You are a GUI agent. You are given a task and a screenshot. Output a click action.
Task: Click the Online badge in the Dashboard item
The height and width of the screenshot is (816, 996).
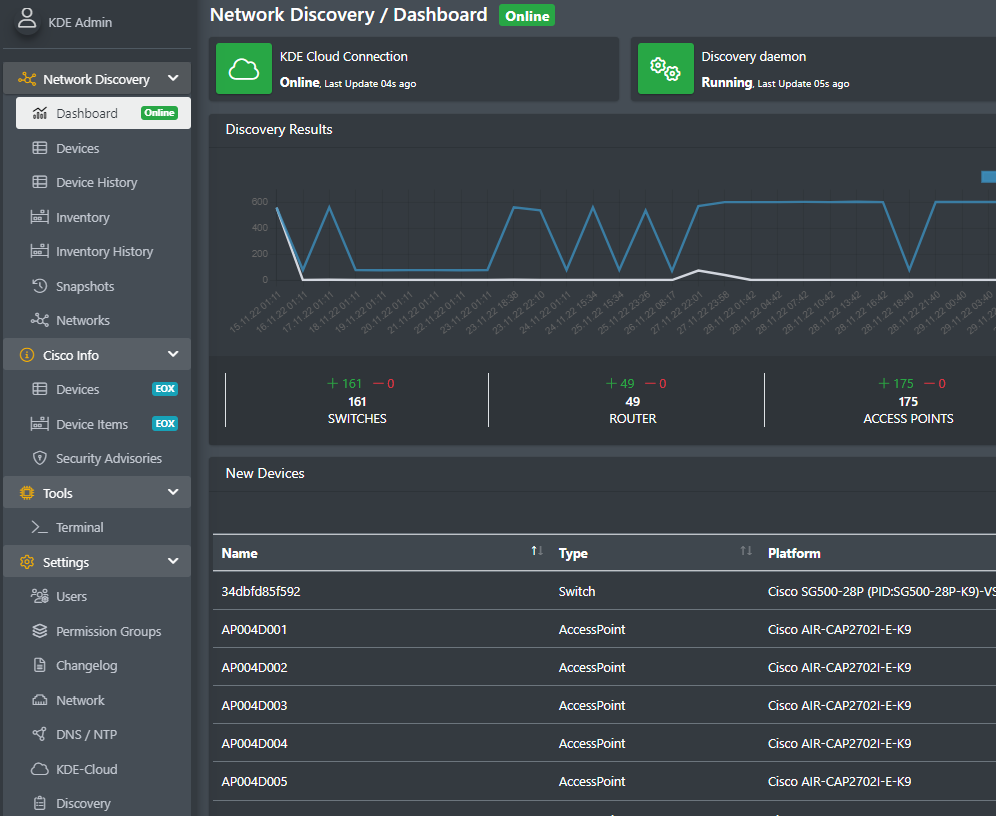click(159, 113)
